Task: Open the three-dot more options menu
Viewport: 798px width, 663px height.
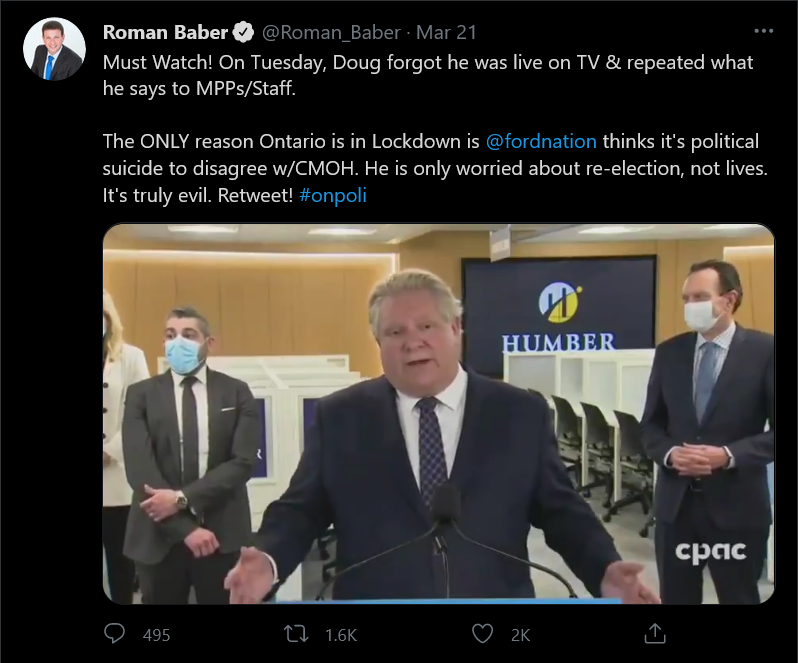Action: (x=763, y=31)
